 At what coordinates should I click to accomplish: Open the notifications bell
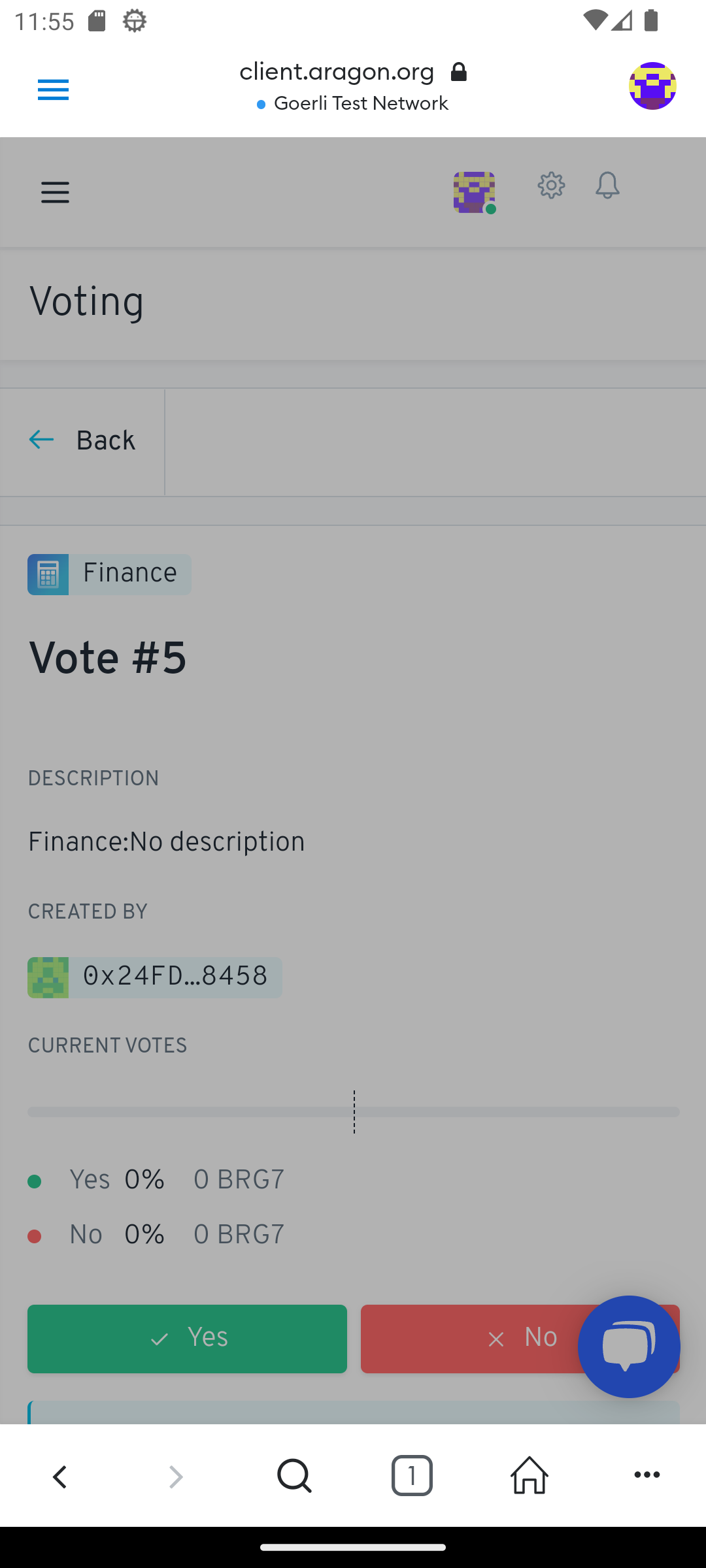(607, 186)
